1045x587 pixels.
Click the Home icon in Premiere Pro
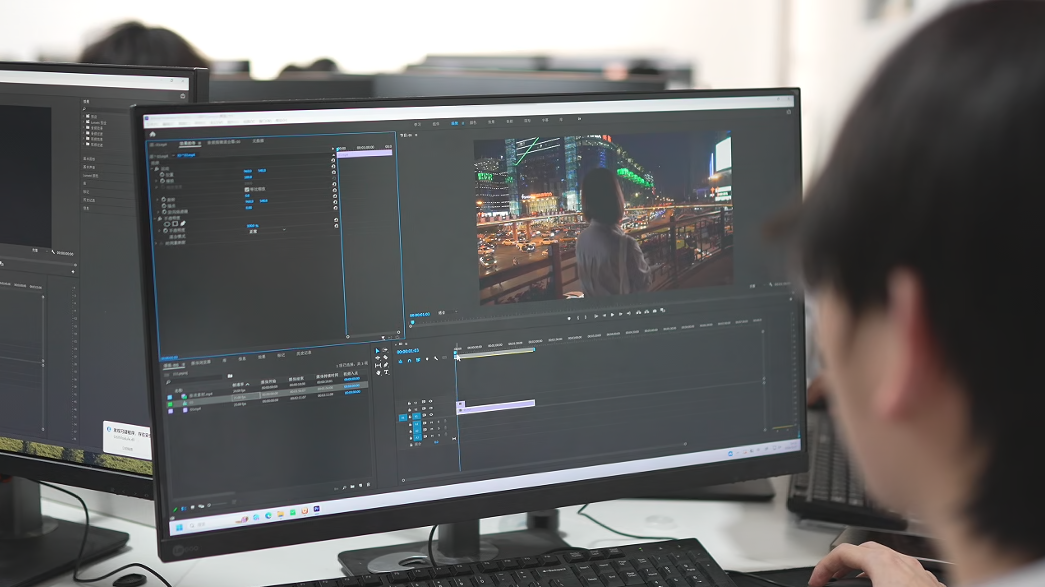[x=152, y=133]
